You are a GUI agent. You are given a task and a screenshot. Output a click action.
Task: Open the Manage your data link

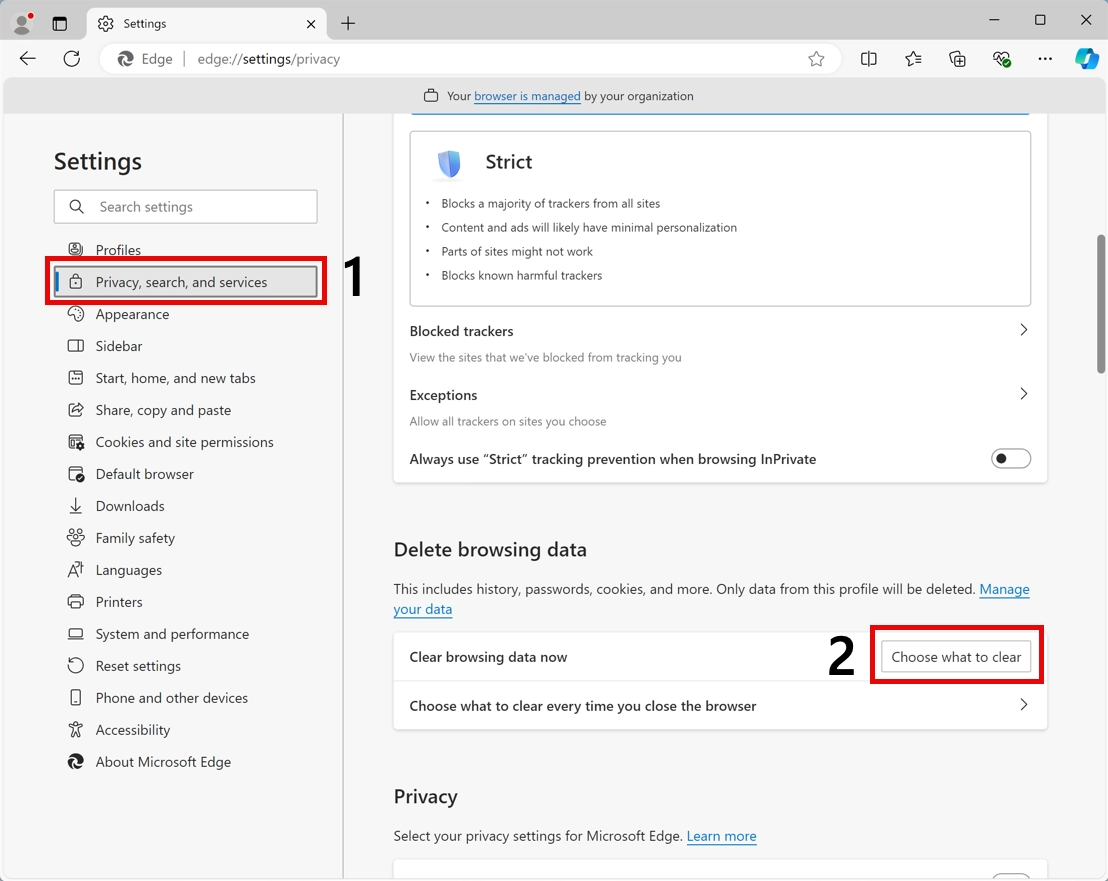pyautogui.click(x=1004, y=589)
